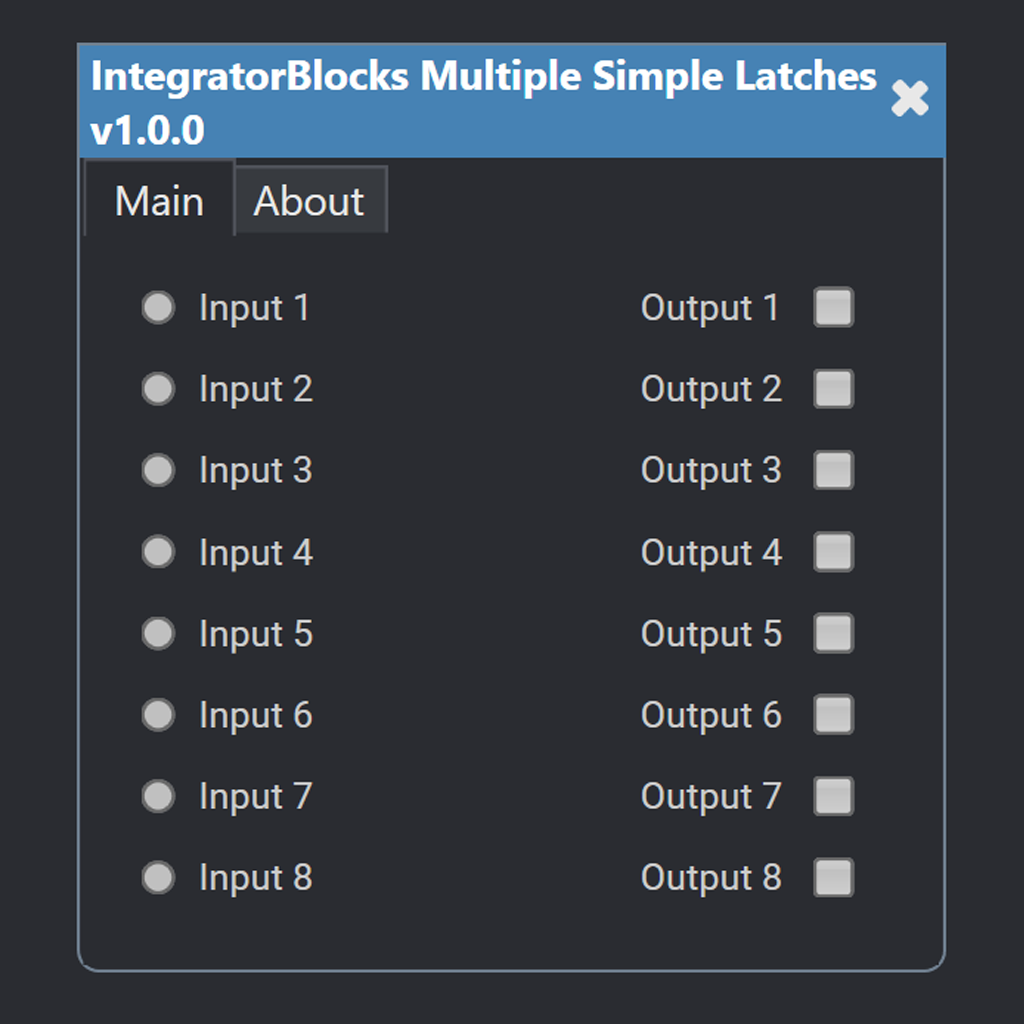The image size is (1024, 1024).
Task: Close the Multiple Simple Latches window
Action: (910, 99)
